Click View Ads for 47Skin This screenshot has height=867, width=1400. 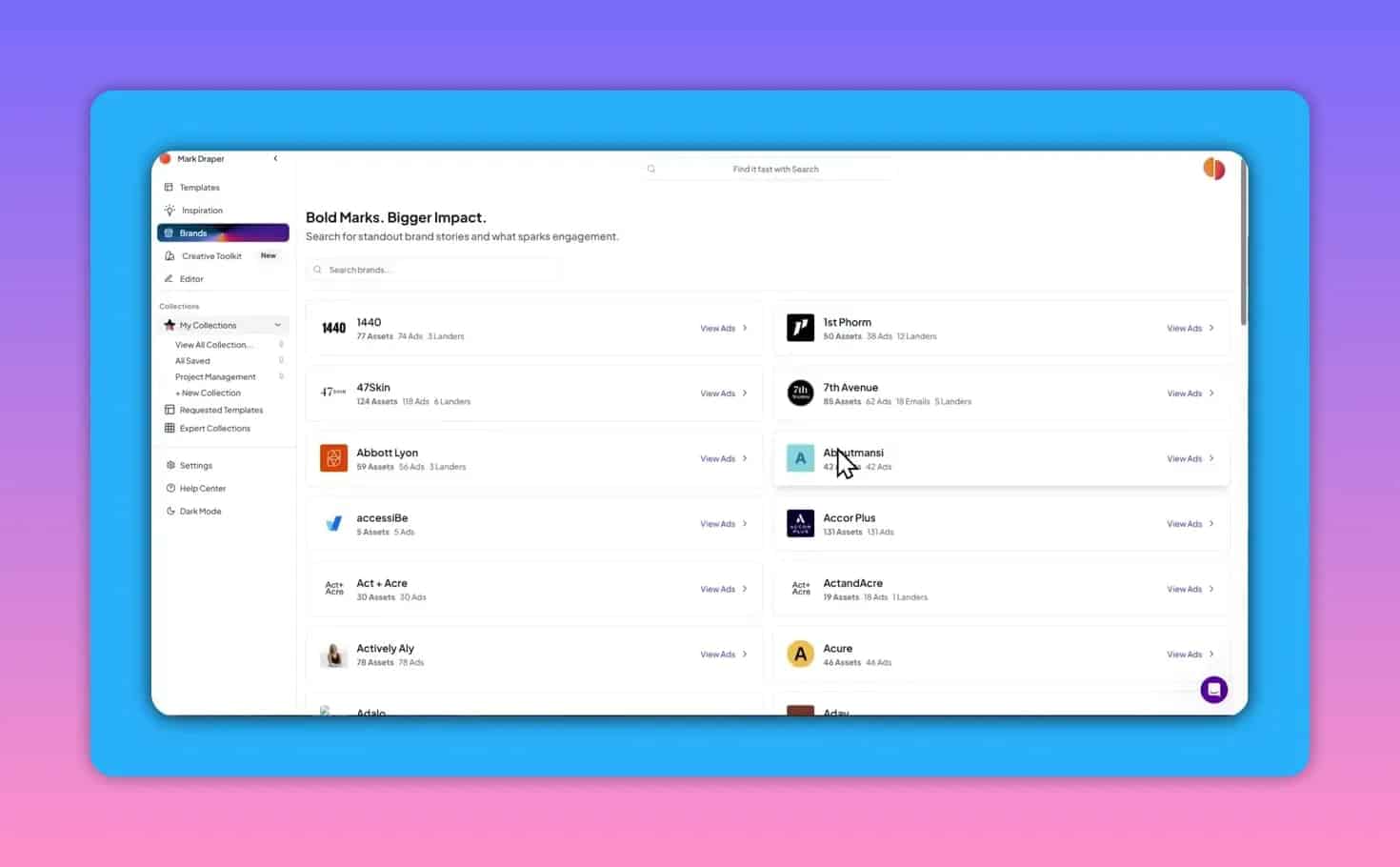point(724,393)
